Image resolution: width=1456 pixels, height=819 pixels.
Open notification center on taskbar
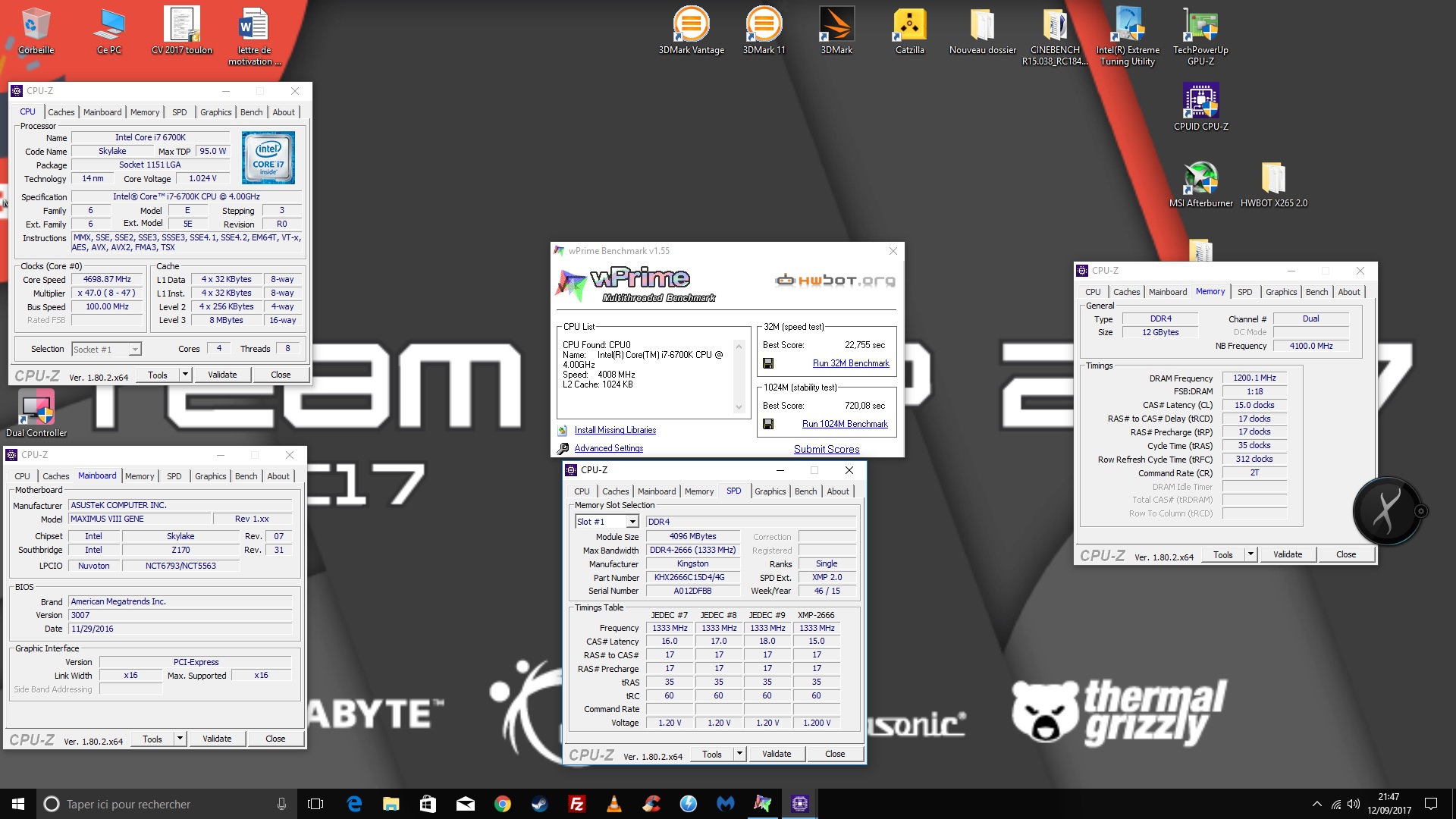pyautogui.click(x=1431, y=804)
